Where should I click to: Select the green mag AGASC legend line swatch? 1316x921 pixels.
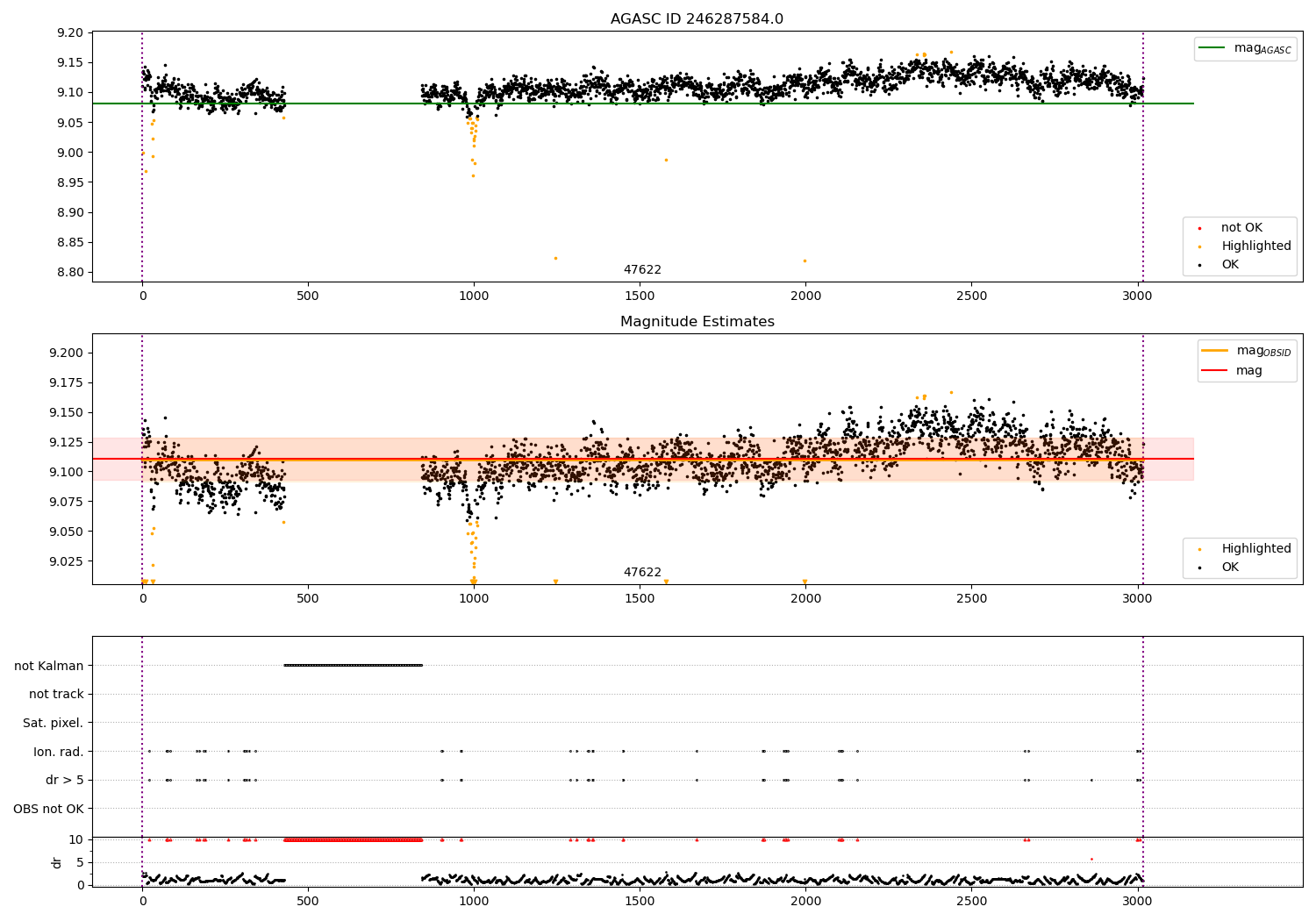point(1213,48)
